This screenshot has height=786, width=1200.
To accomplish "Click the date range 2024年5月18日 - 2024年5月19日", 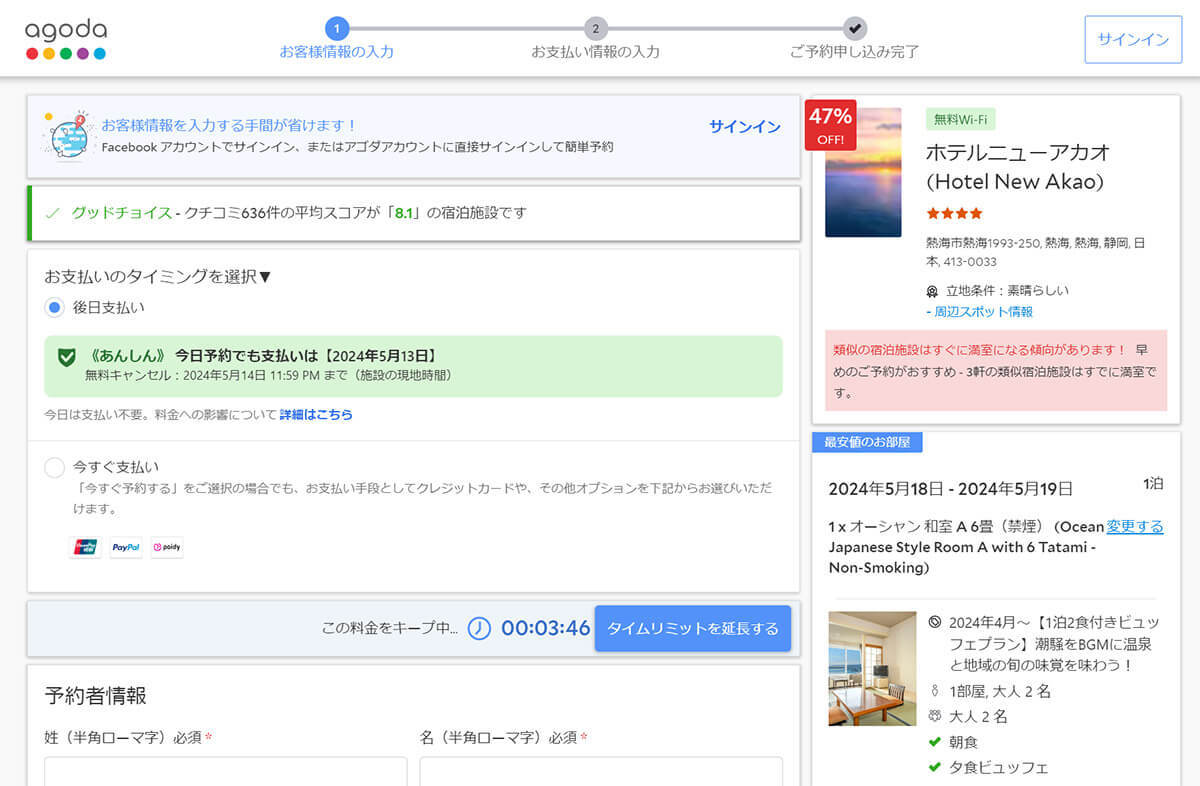I will click(x=951, y=488).
